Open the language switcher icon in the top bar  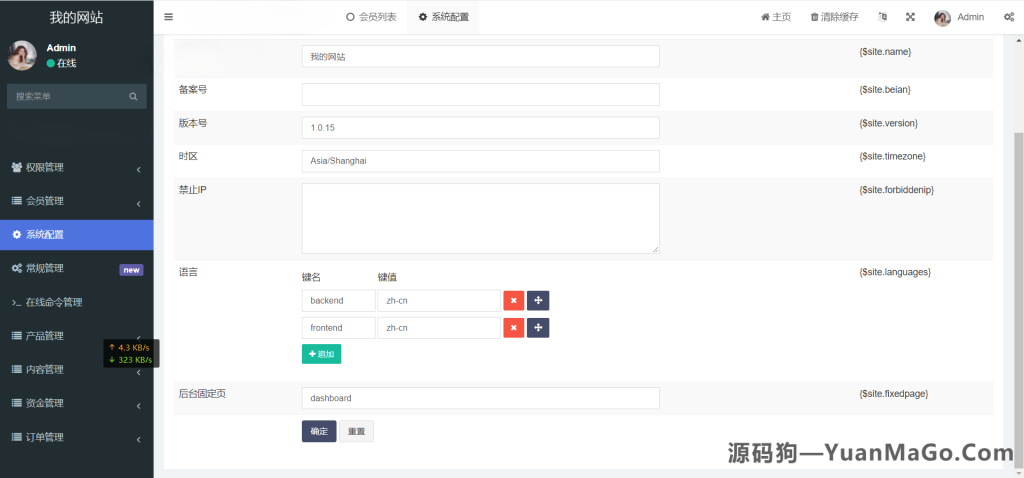click(x=882, y=17)
